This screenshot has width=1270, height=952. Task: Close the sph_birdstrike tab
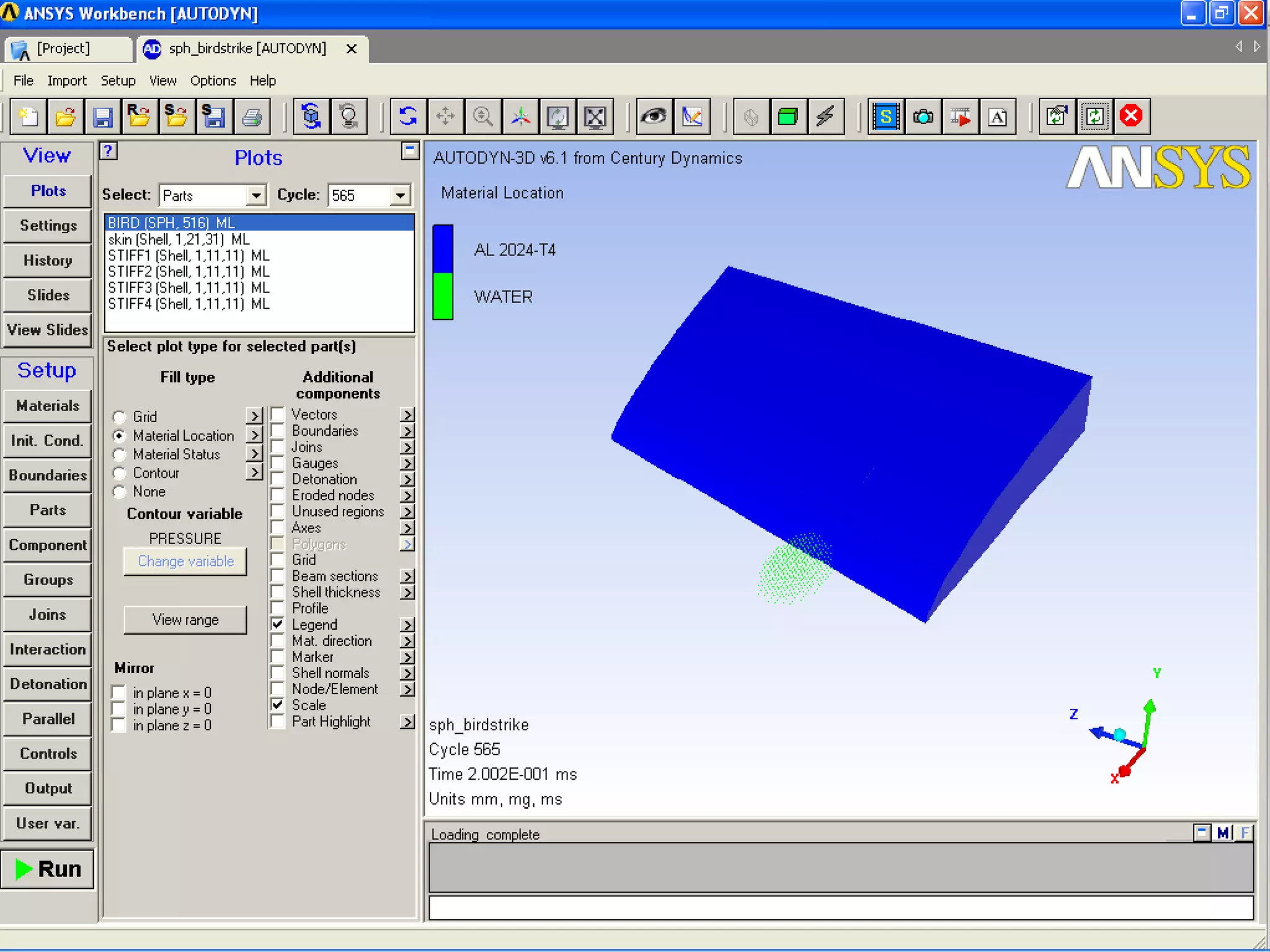click(x=352, y=49)
